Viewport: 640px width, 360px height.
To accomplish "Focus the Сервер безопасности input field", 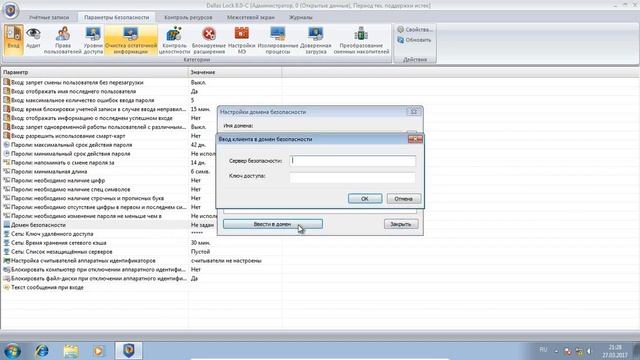I will point(353,161).
